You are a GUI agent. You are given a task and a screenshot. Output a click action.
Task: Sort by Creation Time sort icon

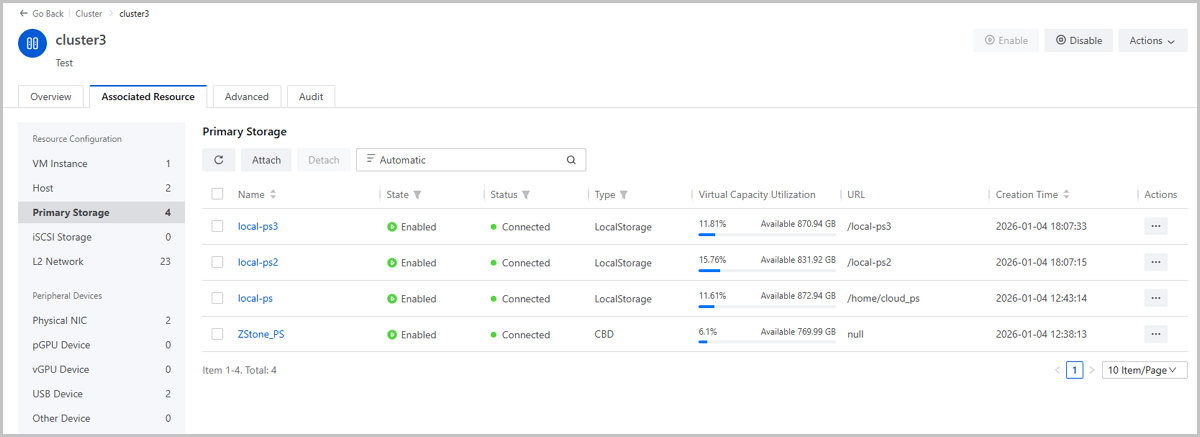pyautogui.click(x=1066, y=195)
